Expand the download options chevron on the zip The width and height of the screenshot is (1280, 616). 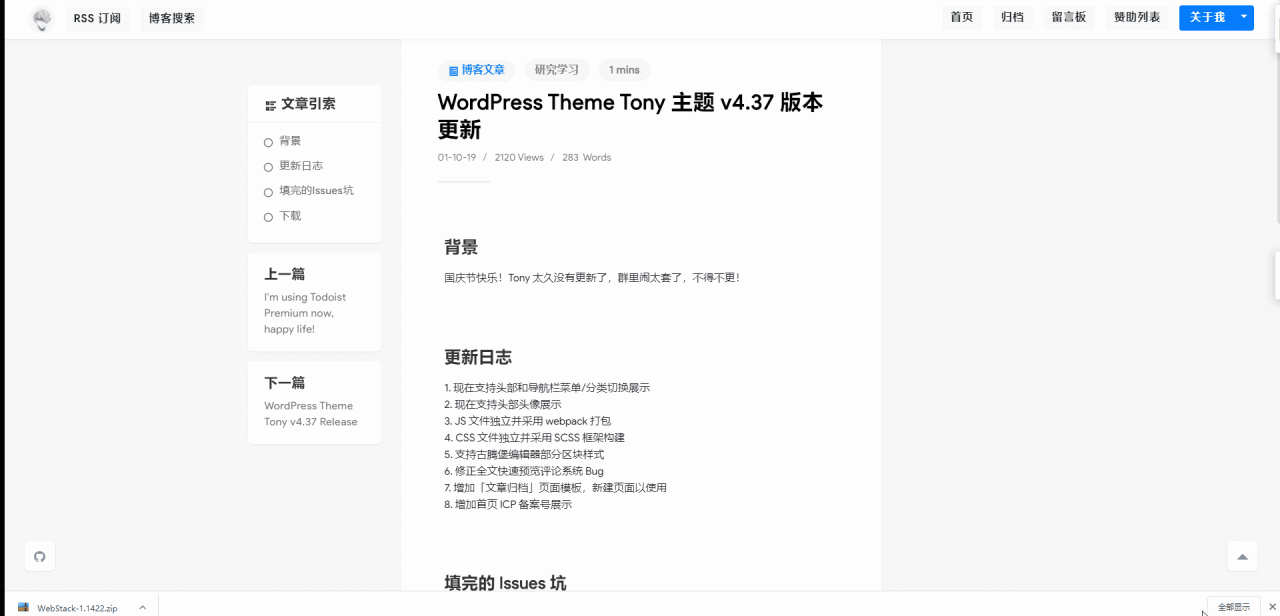142,607
